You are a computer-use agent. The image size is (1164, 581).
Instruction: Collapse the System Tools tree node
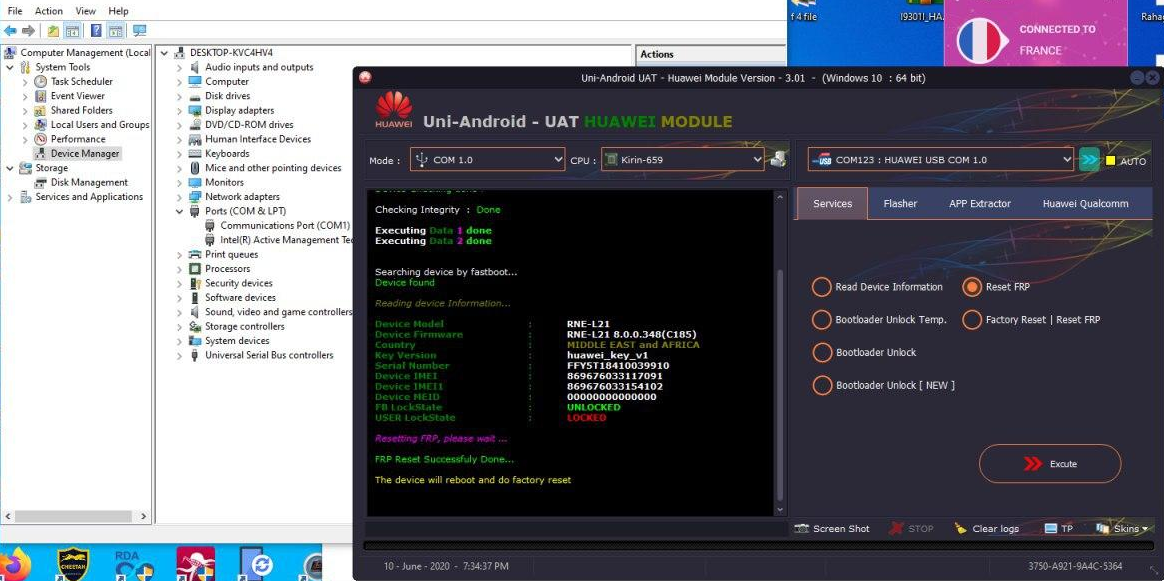pyautogui.click(x=10, y=68)
